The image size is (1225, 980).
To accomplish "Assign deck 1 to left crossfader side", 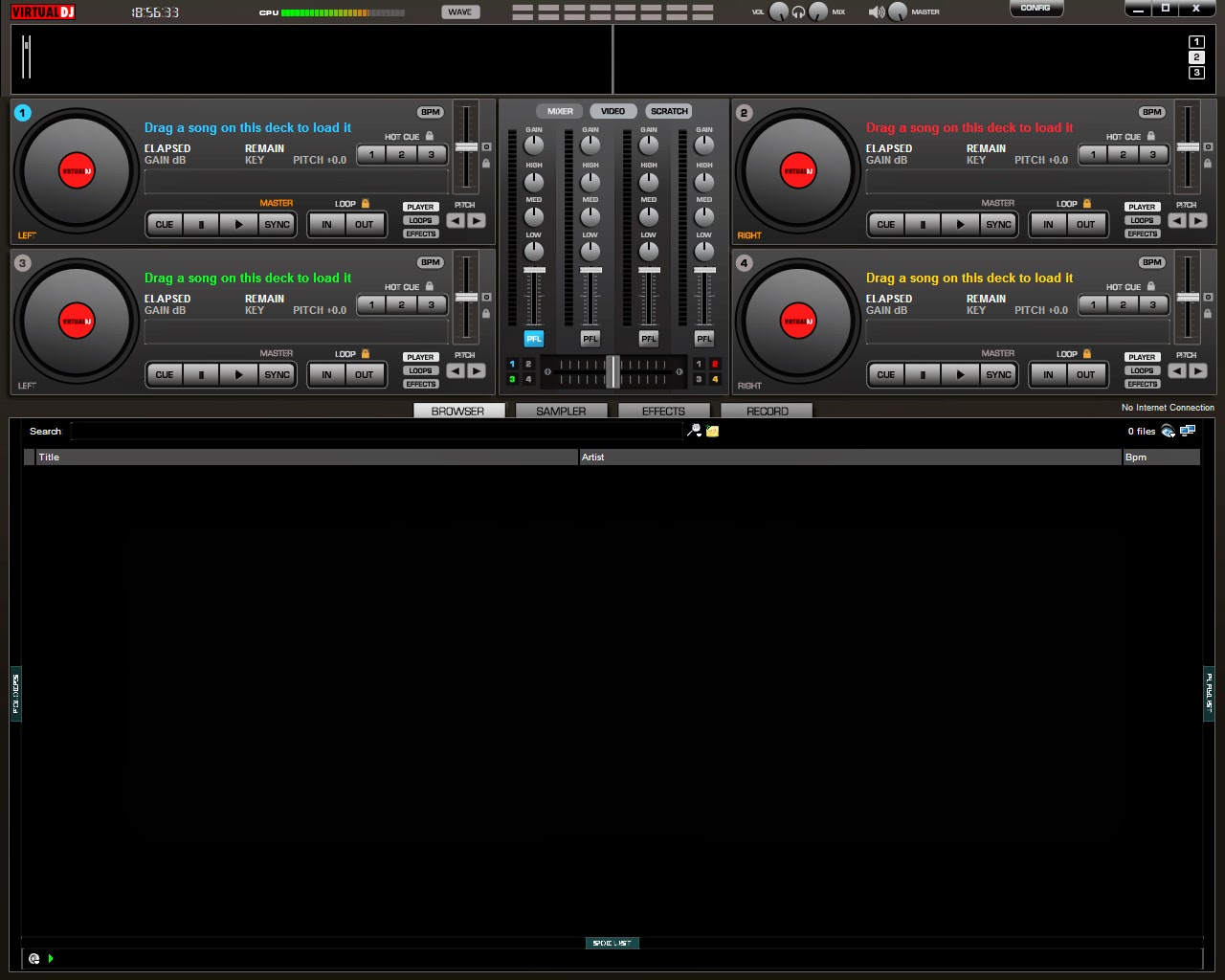I will pos(512,364).
